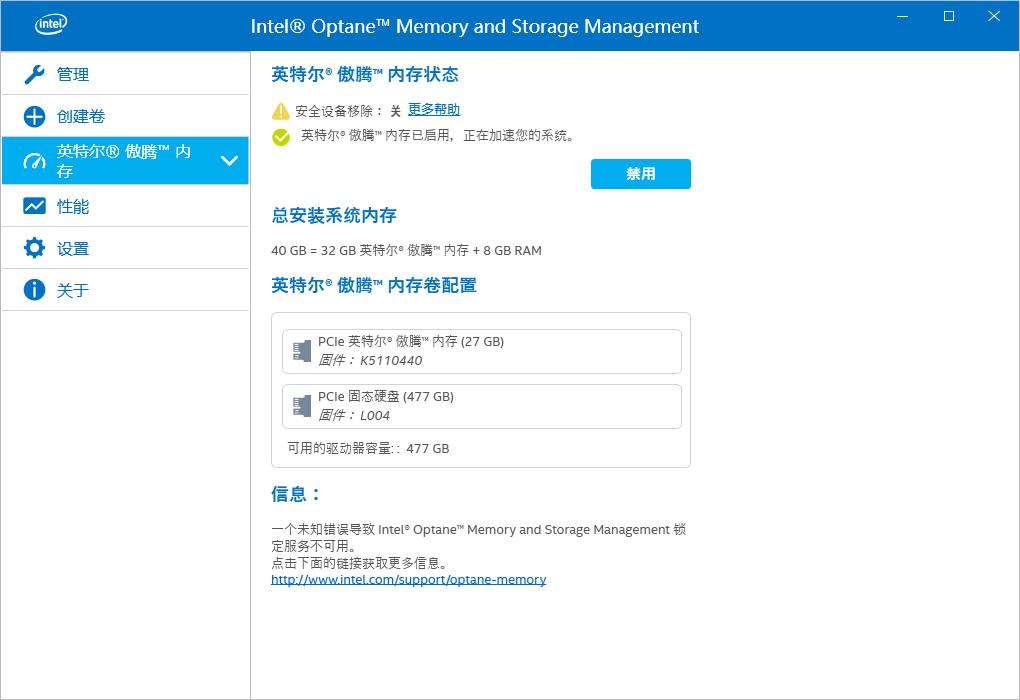Click the plus circle icon beside 创建卷
Viewport: 1020px width, 700px height.
click(x=34, y=116)
